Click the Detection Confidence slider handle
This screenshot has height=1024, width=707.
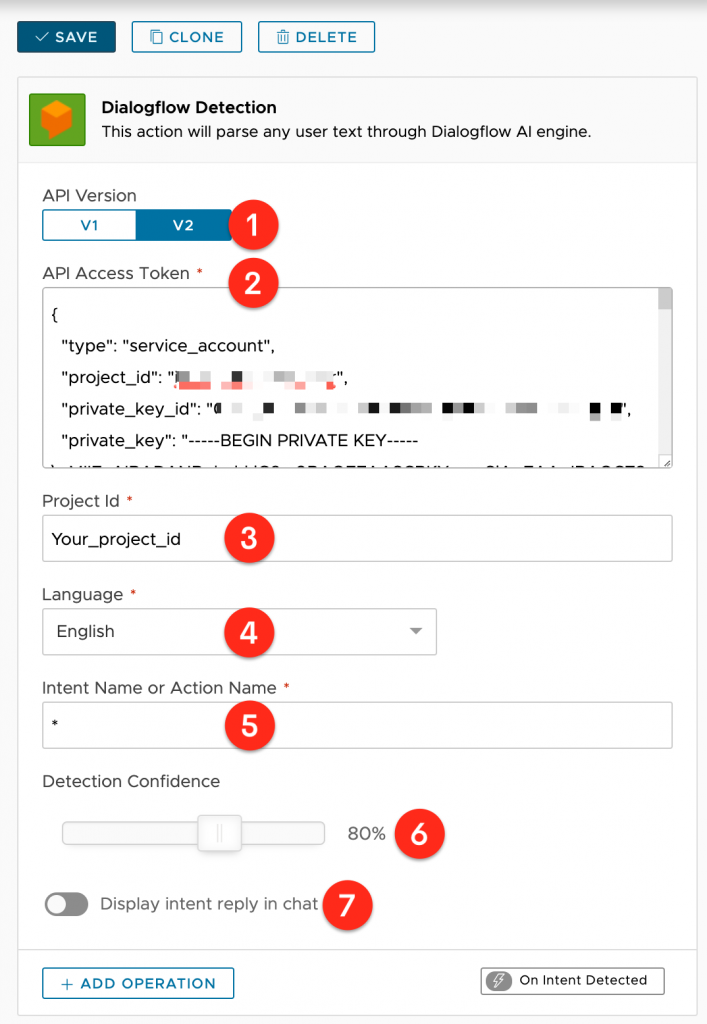click(x=219, y=833)
